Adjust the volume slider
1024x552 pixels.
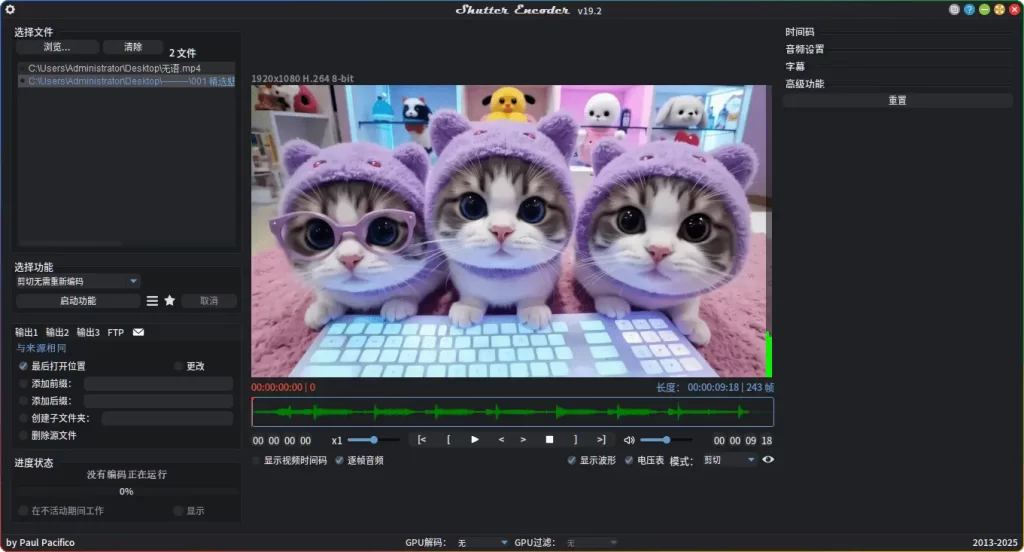(666, 440)
